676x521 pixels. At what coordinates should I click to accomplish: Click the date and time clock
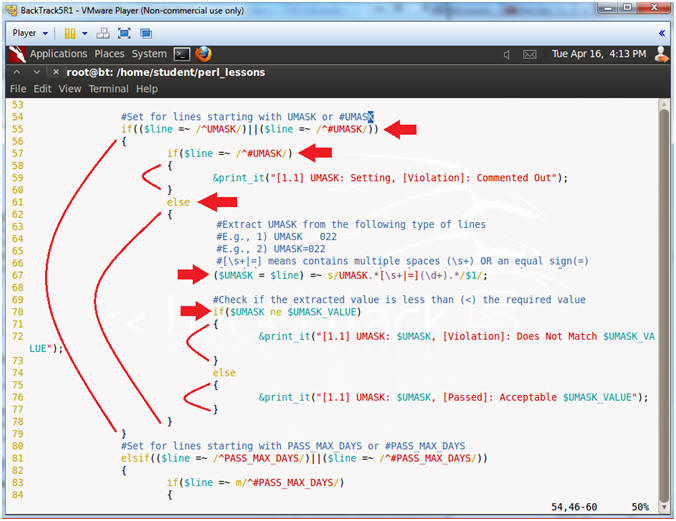[599, 54]
